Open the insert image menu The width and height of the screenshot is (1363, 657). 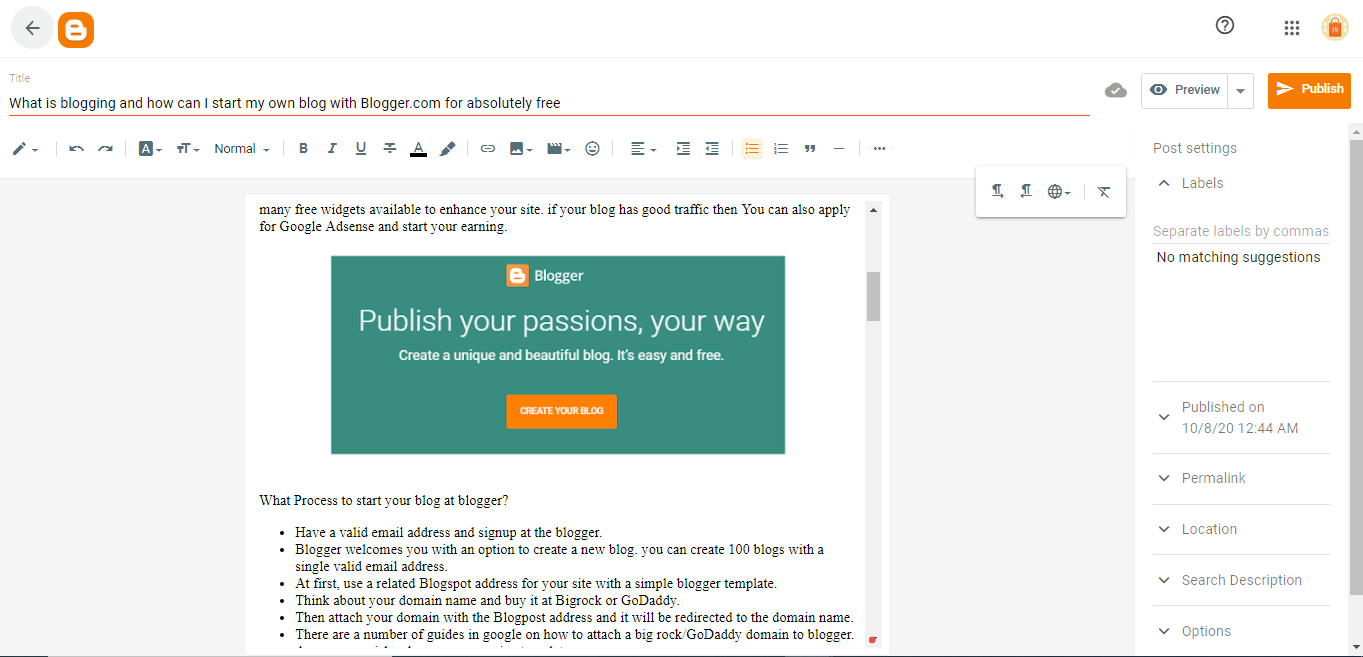click(x=521, y=149)
